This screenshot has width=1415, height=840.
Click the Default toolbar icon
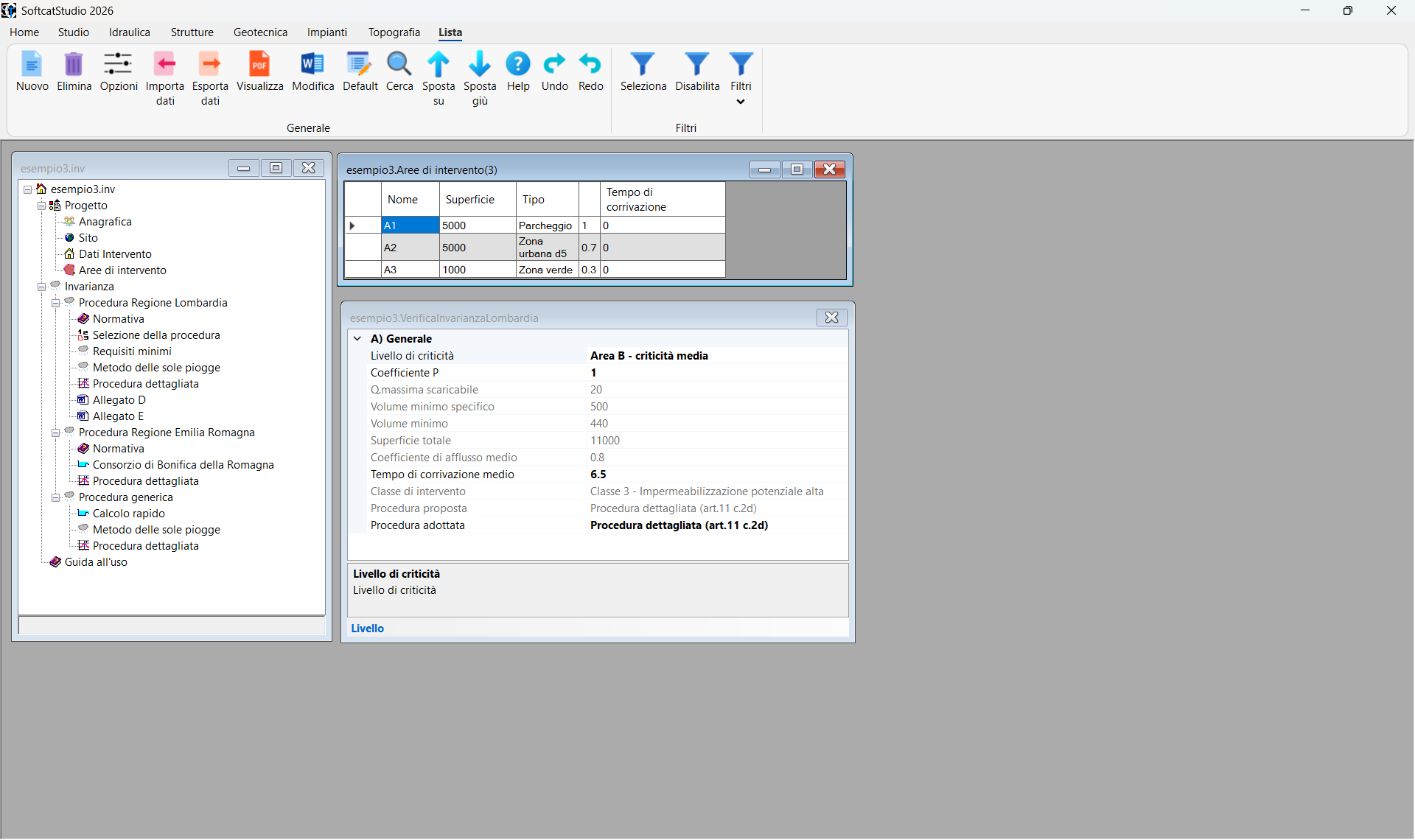(x=360, y=64)
